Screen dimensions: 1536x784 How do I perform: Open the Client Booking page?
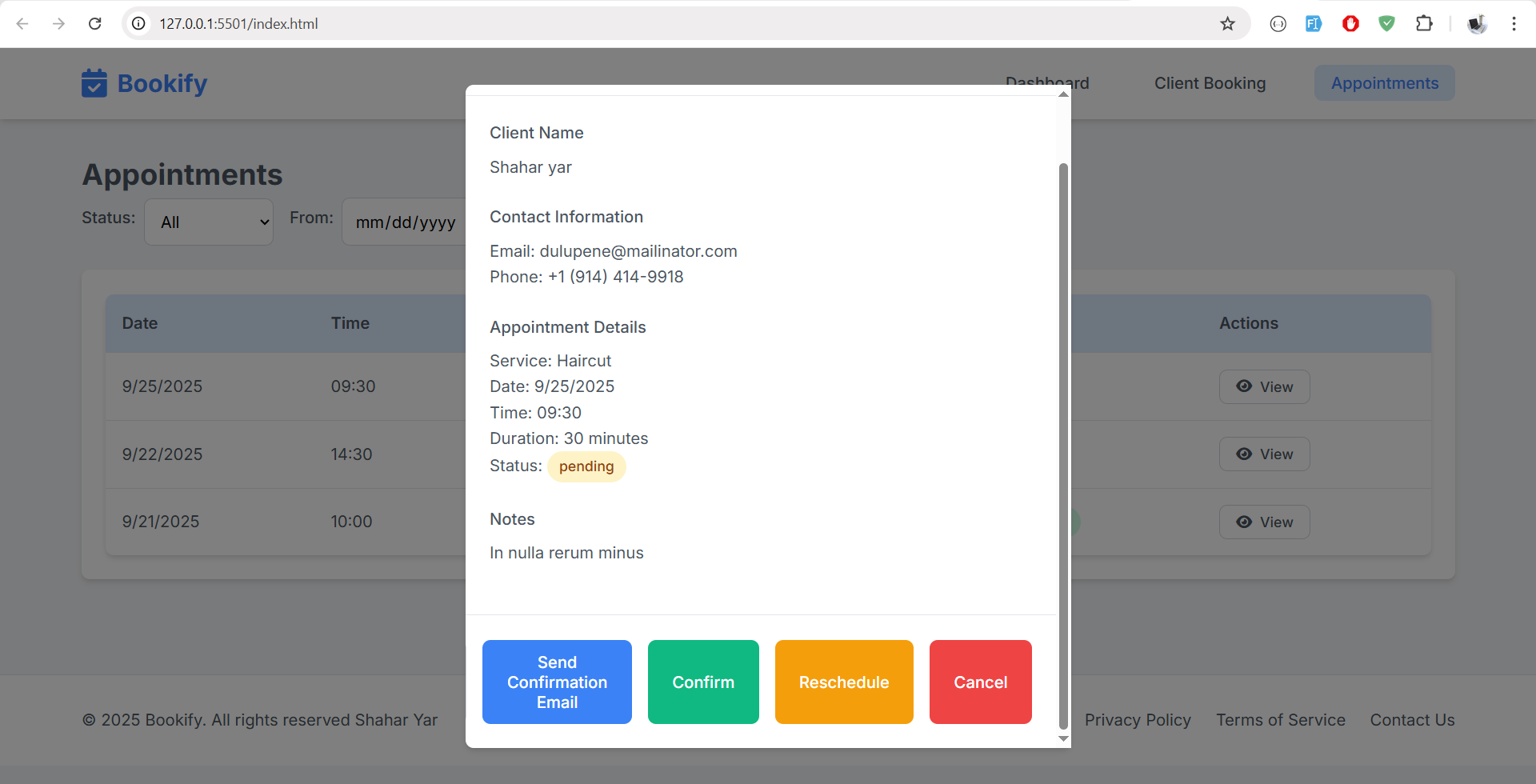1210,83
